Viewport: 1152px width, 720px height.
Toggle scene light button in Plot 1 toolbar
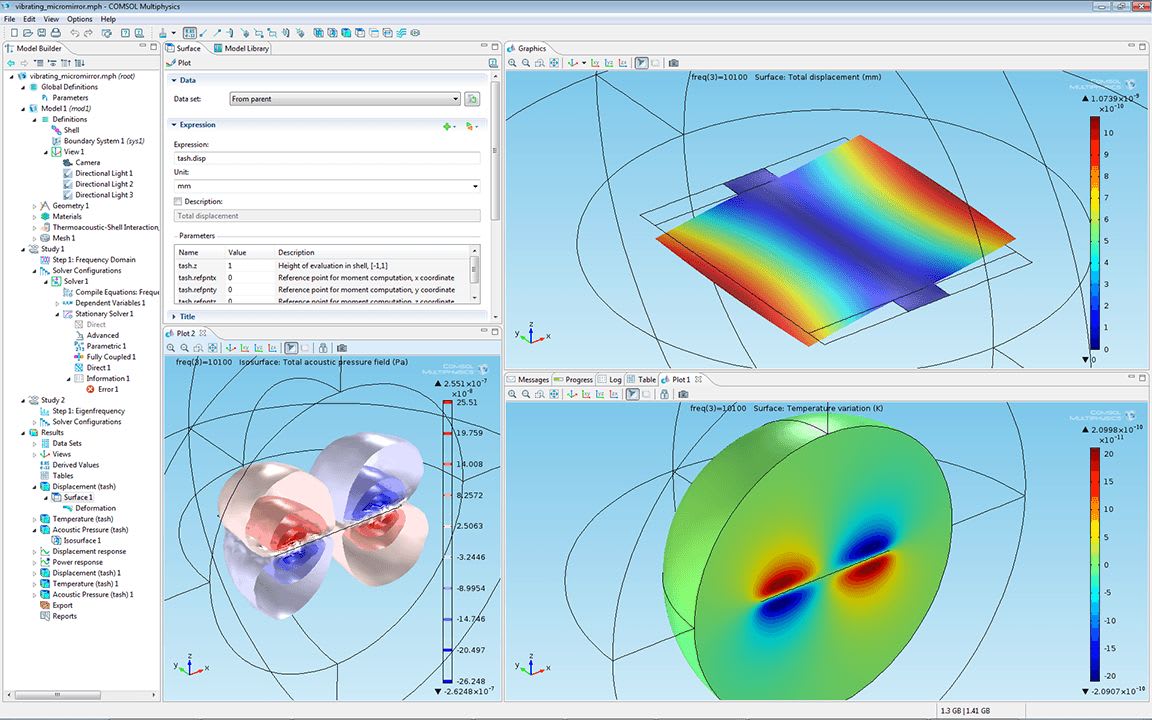click(633, 395)
